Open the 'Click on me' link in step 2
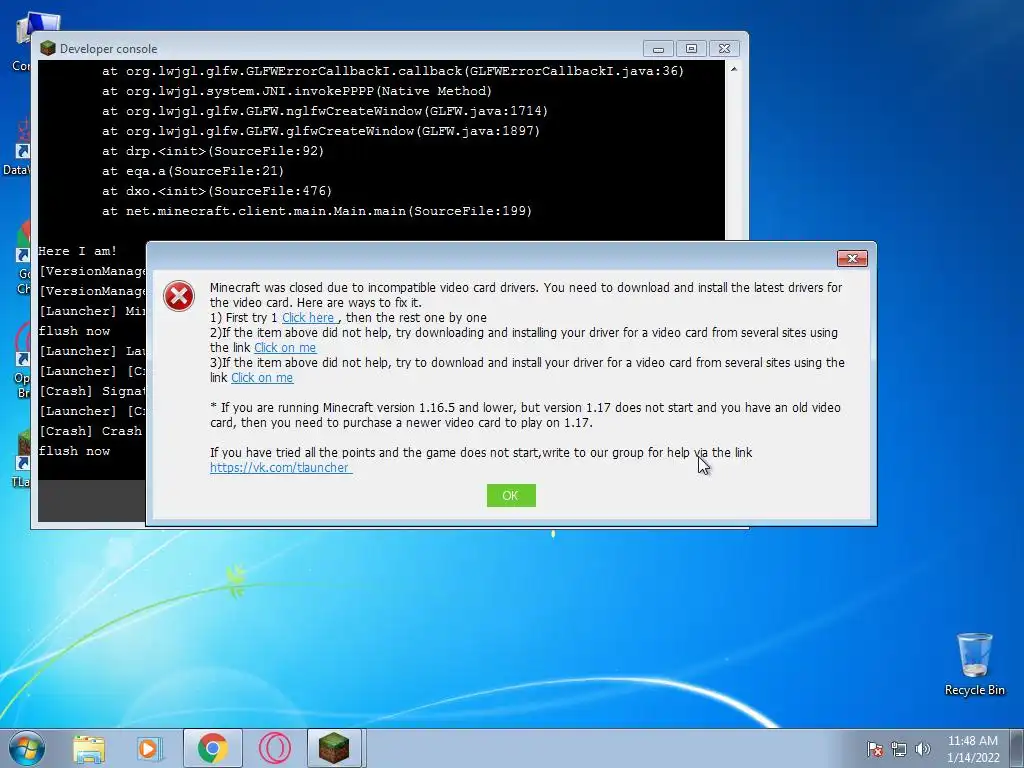 point(285,348)
